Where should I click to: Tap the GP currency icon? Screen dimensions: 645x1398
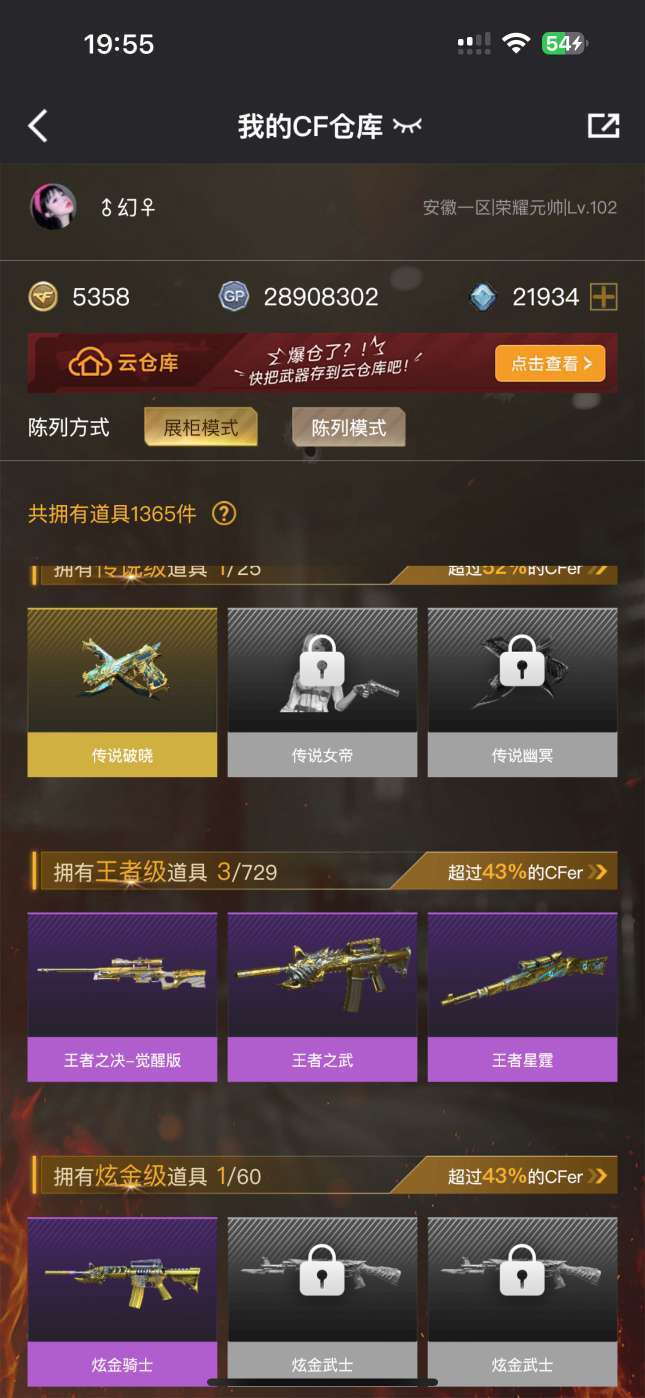tap(234, 296)
